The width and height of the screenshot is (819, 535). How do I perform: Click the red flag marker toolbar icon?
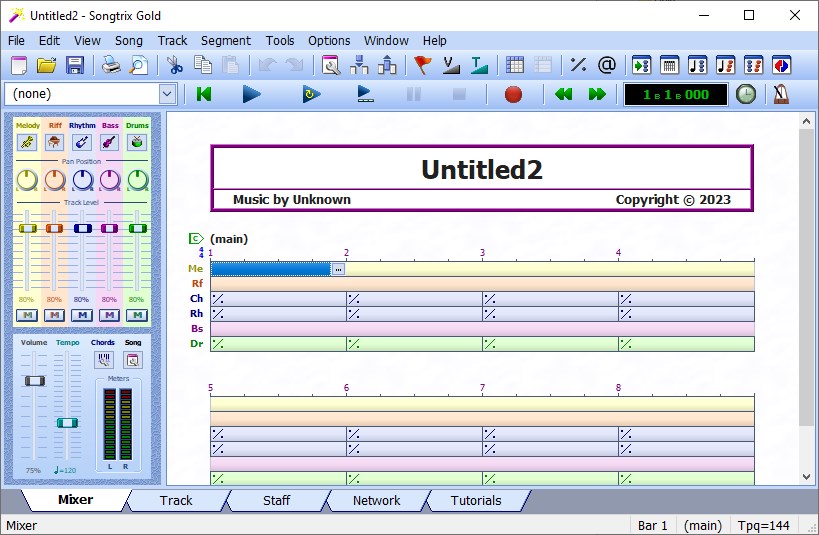coord(423,65)
